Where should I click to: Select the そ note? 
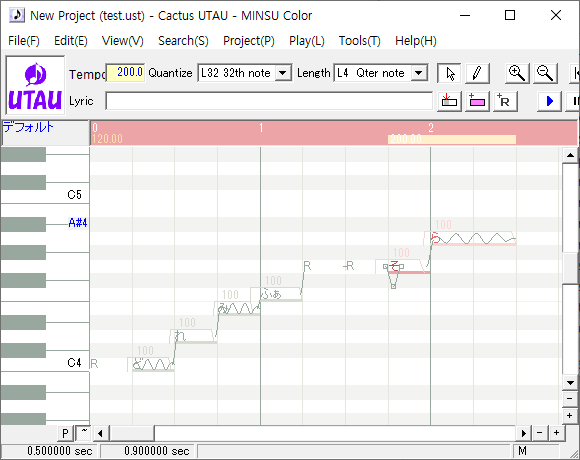pos(409,267)
